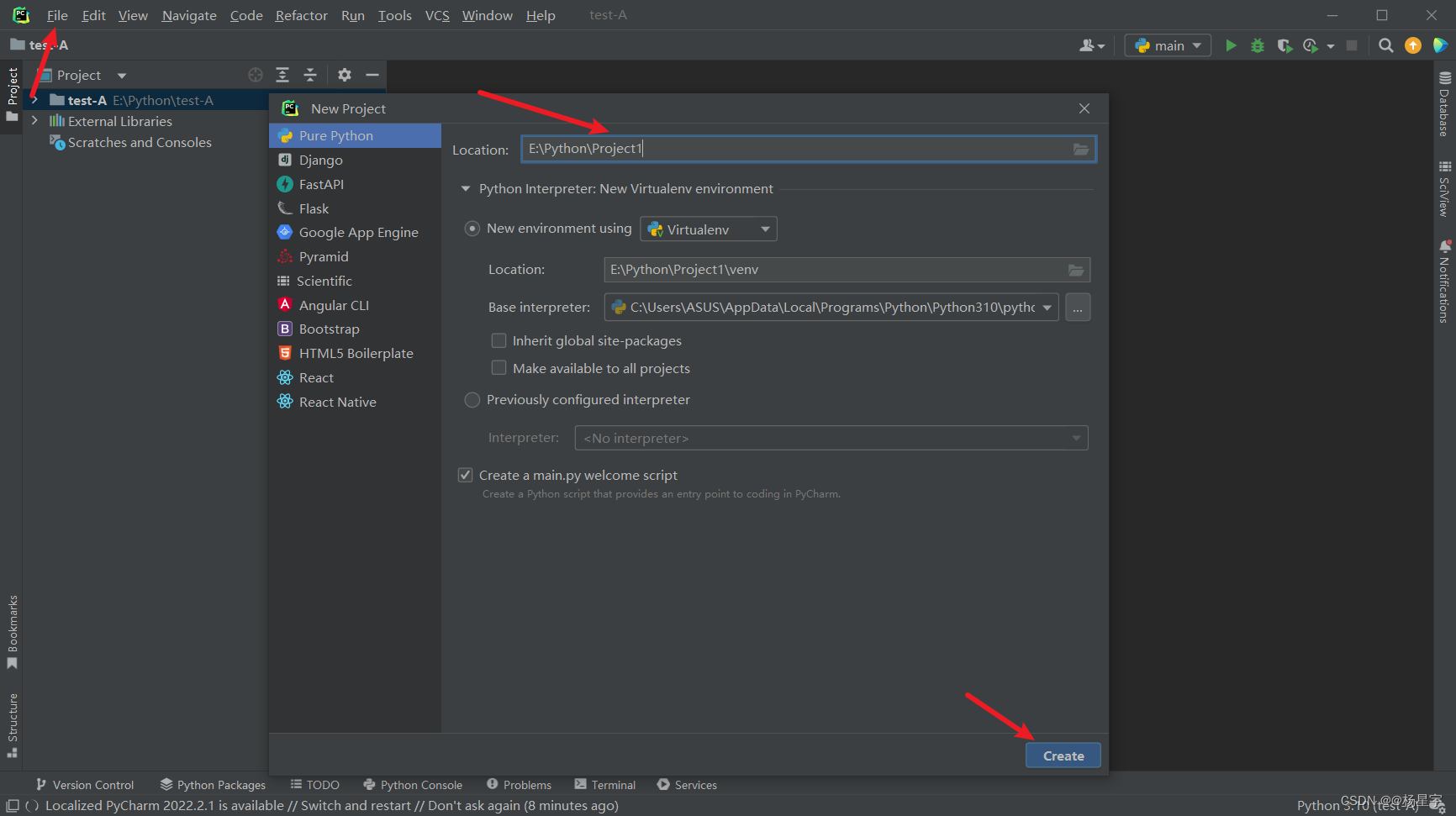Uncheck Create a main.py welcome script
This screenshot has height=816, width=1456.
pyautogui.click(x=465, y=475)
